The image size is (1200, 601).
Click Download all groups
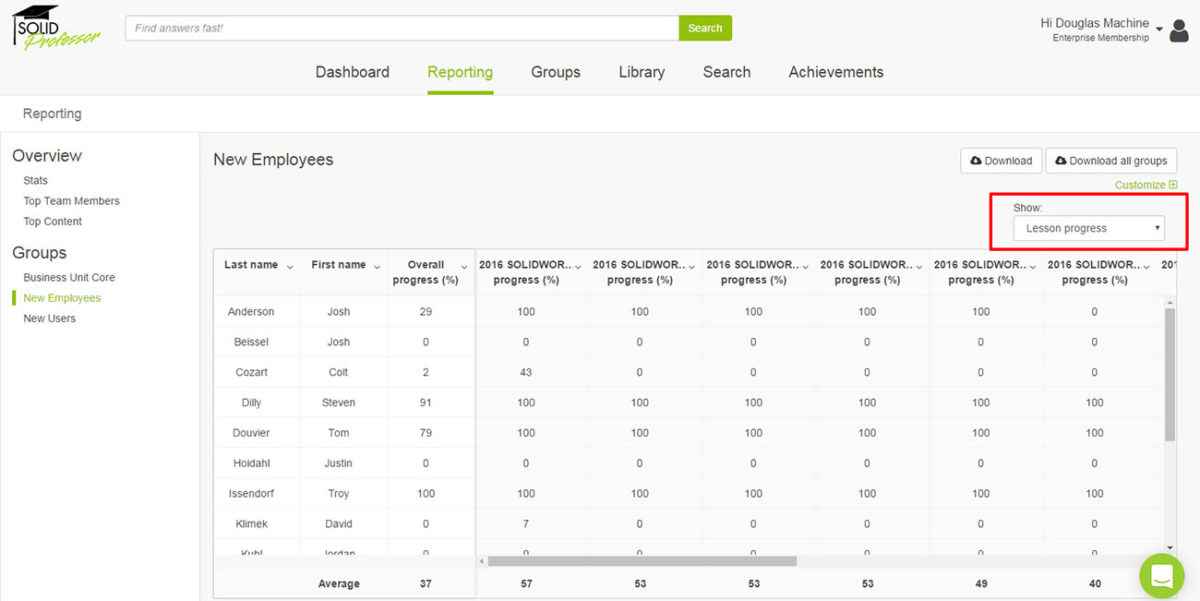point(1110,160)
